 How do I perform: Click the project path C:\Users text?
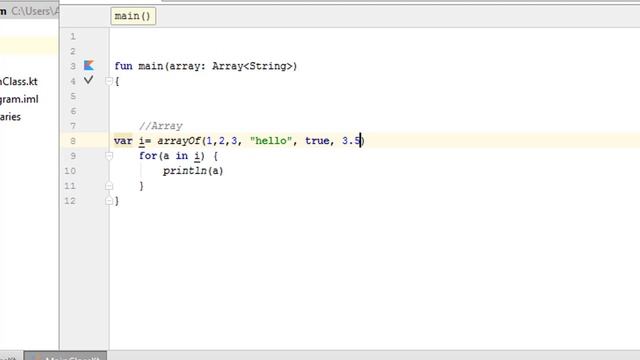[35, 11]
